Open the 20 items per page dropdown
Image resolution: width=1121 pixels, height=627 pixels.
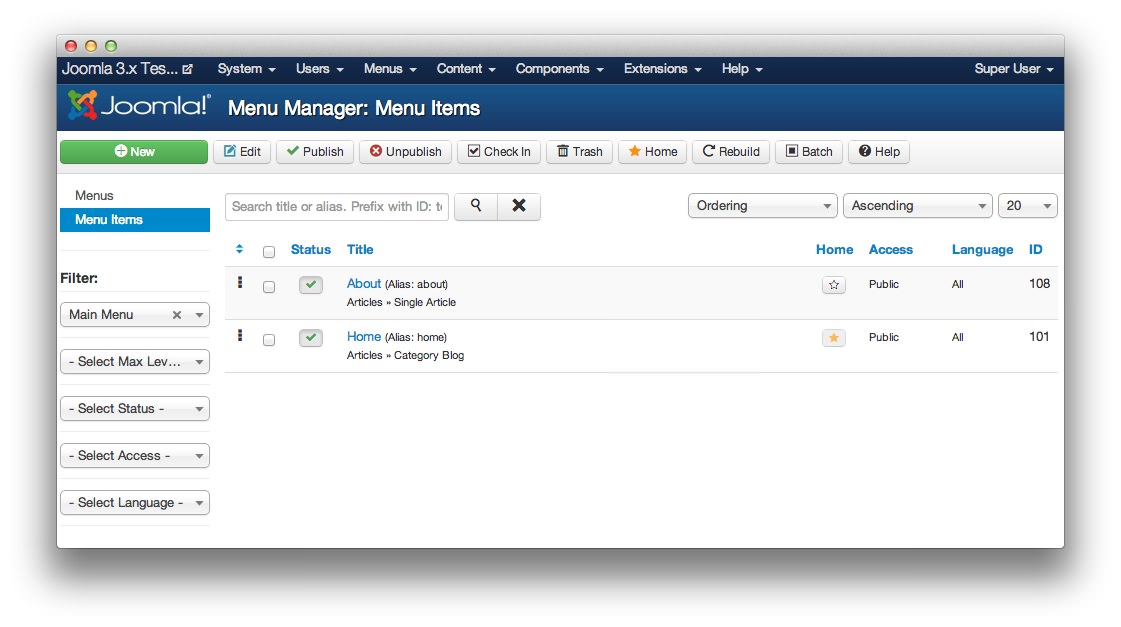[x=1027, y=205]
